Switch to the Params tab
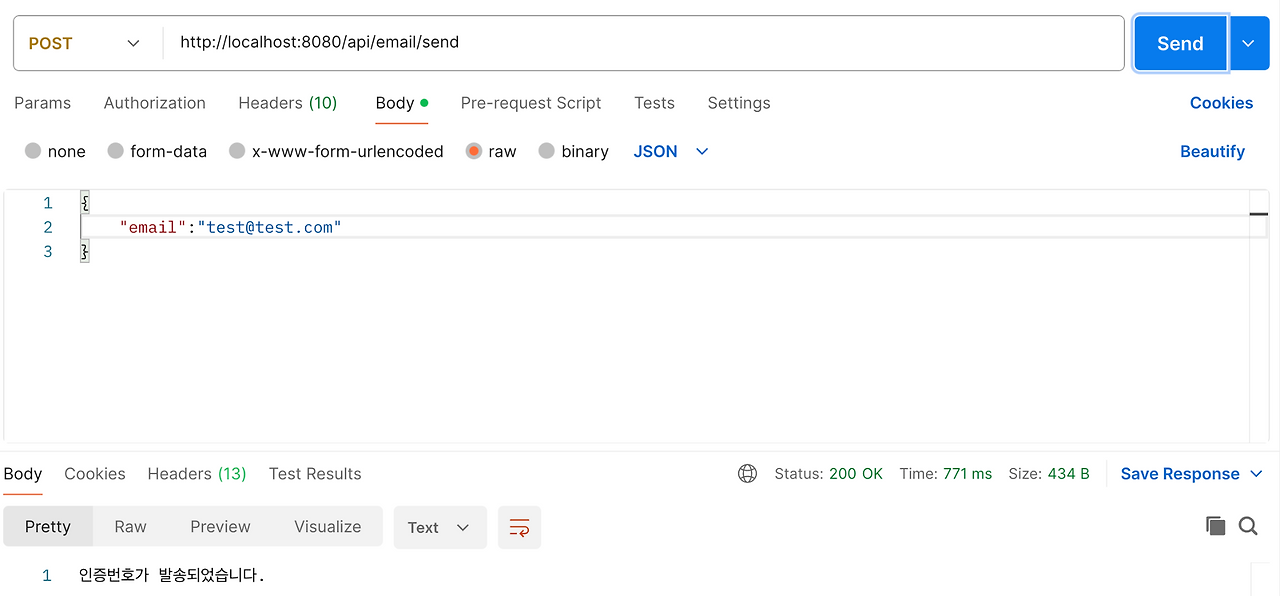Viewport: 1280px width, 596px height. pos(43,103)
